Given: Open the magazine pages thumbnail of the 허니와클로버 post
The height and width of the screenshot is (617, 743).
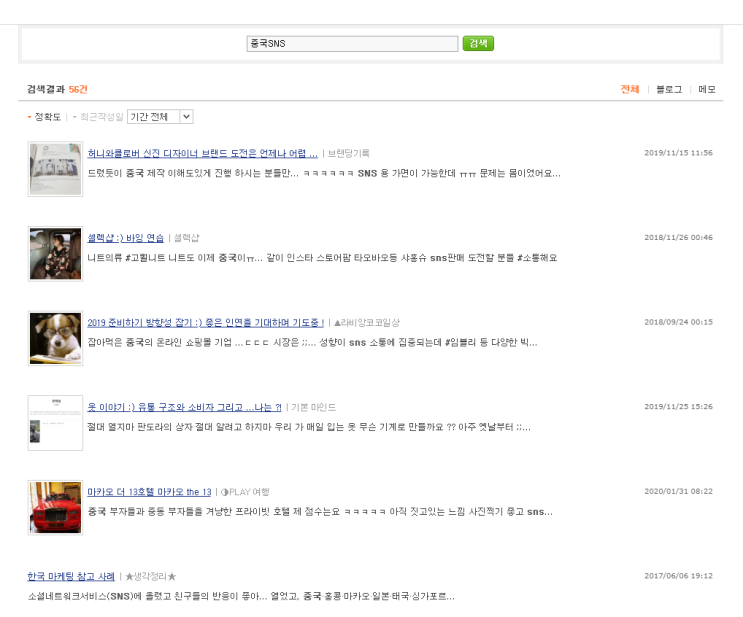Looking at the screenshot, I should 55,169.
